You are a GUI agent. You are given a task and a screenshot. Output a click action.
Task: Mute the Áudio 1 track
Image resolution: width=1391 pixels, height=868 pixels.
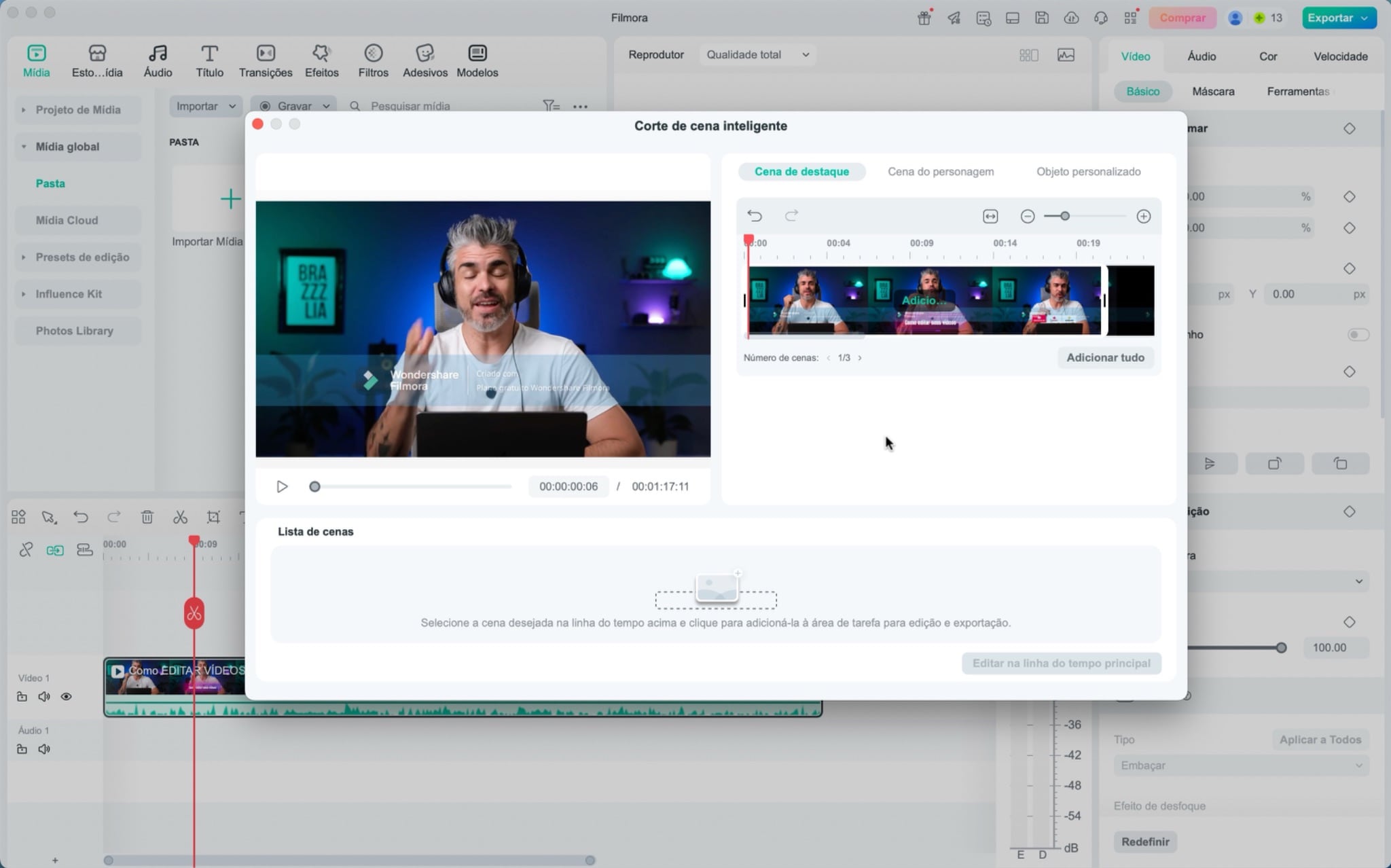coord(44,749)
